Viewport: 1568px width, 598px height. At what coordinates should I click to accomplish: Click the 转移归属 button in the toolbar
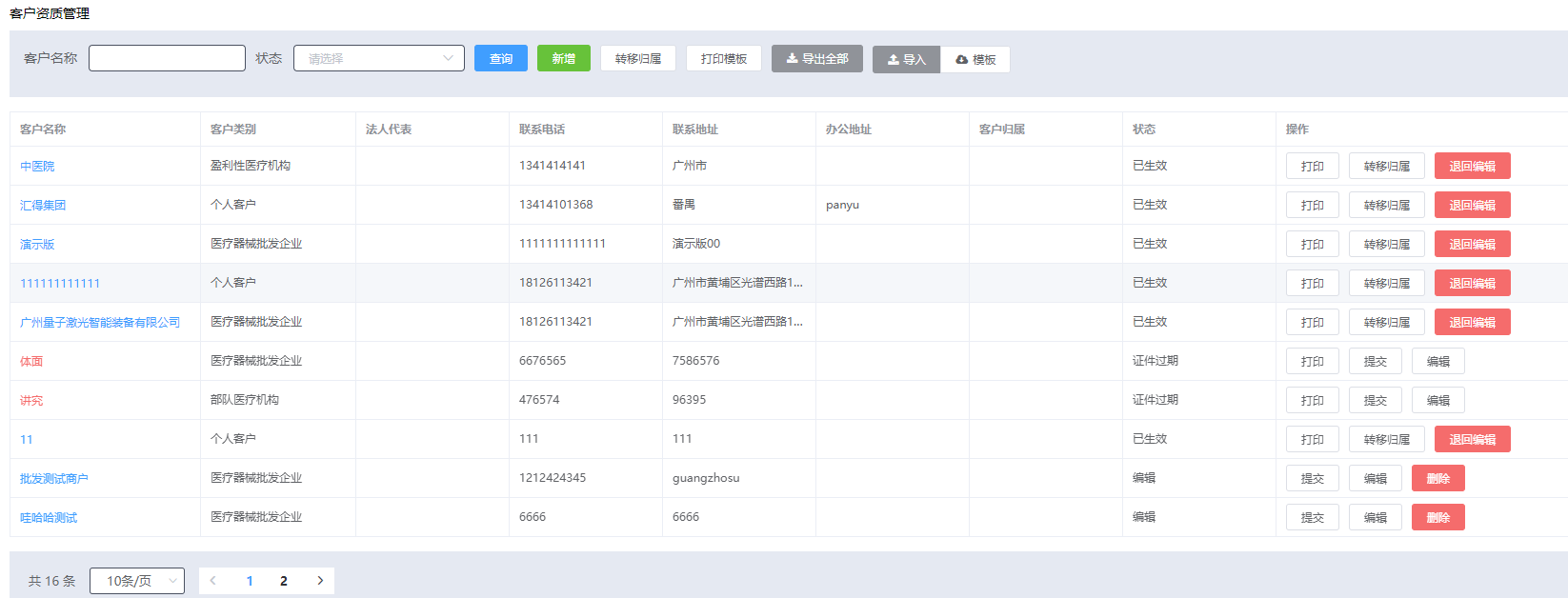click(x=637, y=59)
